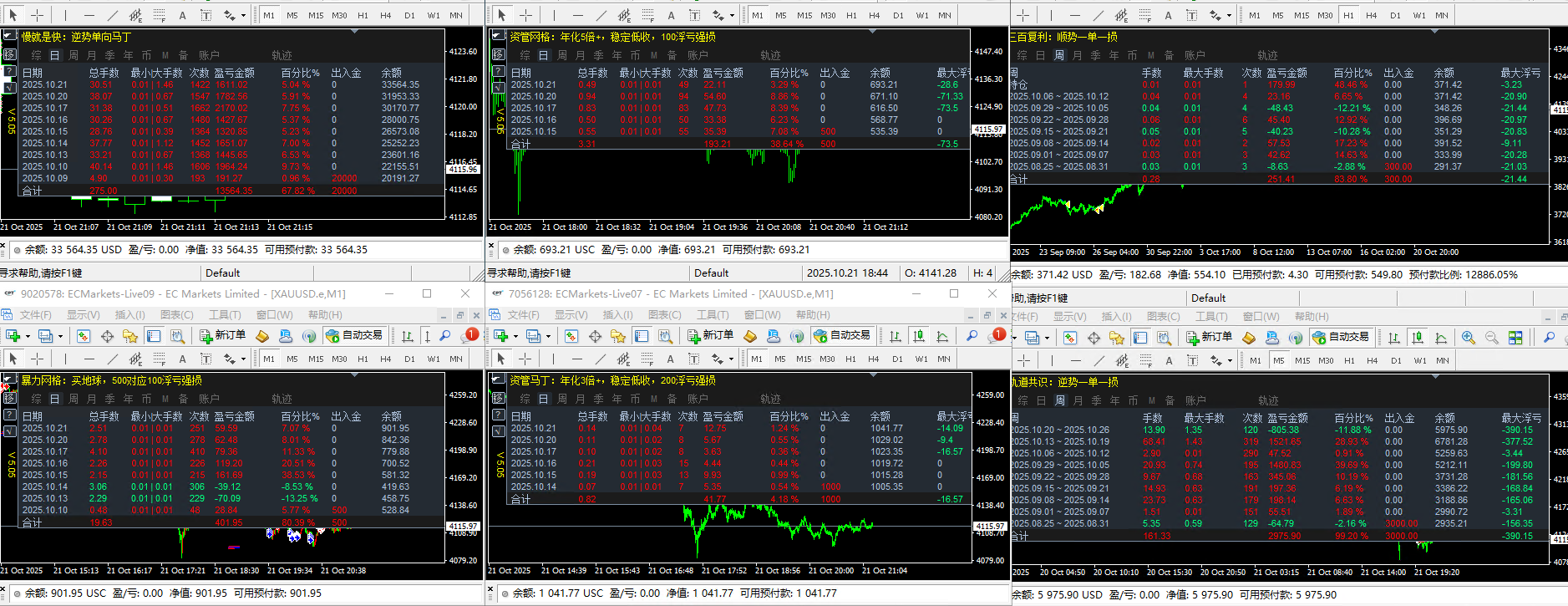Image resolution: width=1568 pixels, height=606 pixels.
Task: Click tile windows icon in bottom-right window toolbar
Action: pyautogui.click(x=1515, y=338)
